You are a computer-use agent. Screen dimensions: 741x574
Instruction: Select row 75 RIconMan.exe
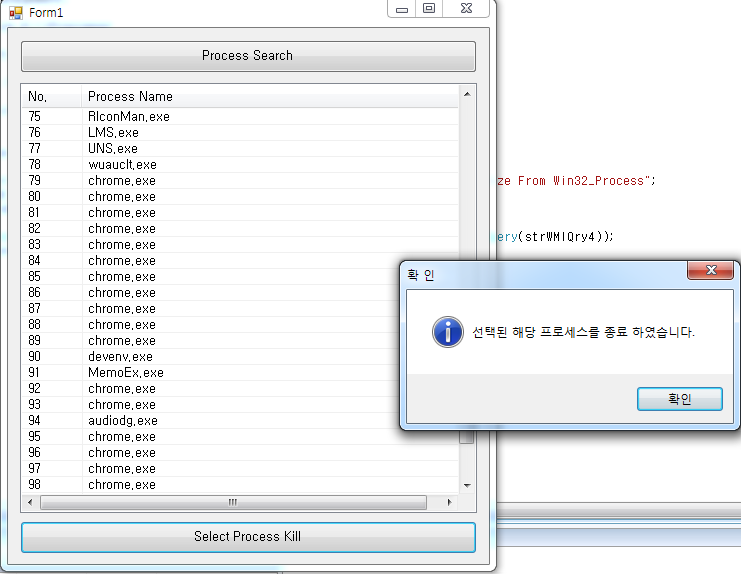[240, 116]
